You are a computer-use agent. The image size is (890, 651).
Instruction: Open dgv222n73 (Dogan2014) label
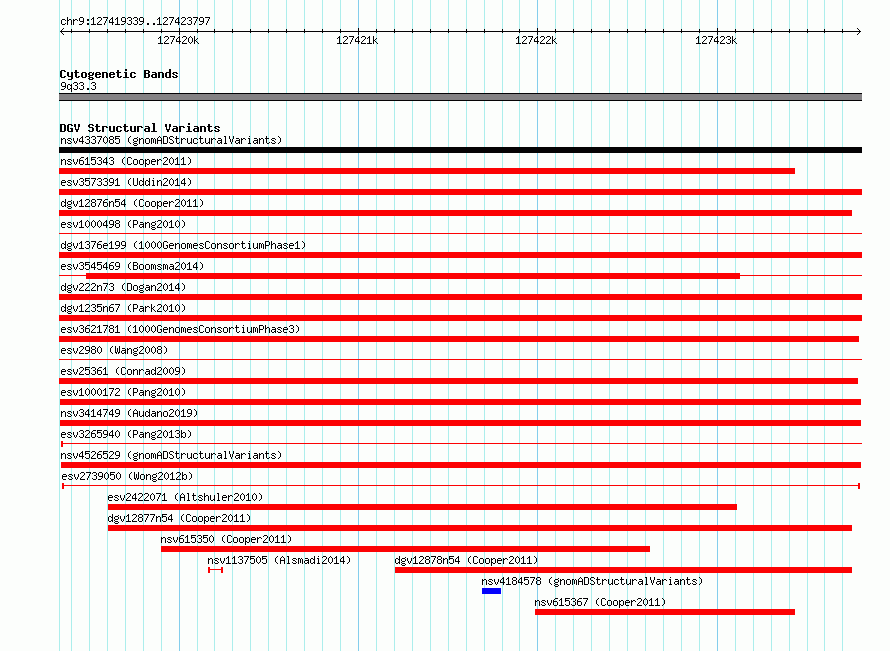click(x=123, y=287)
